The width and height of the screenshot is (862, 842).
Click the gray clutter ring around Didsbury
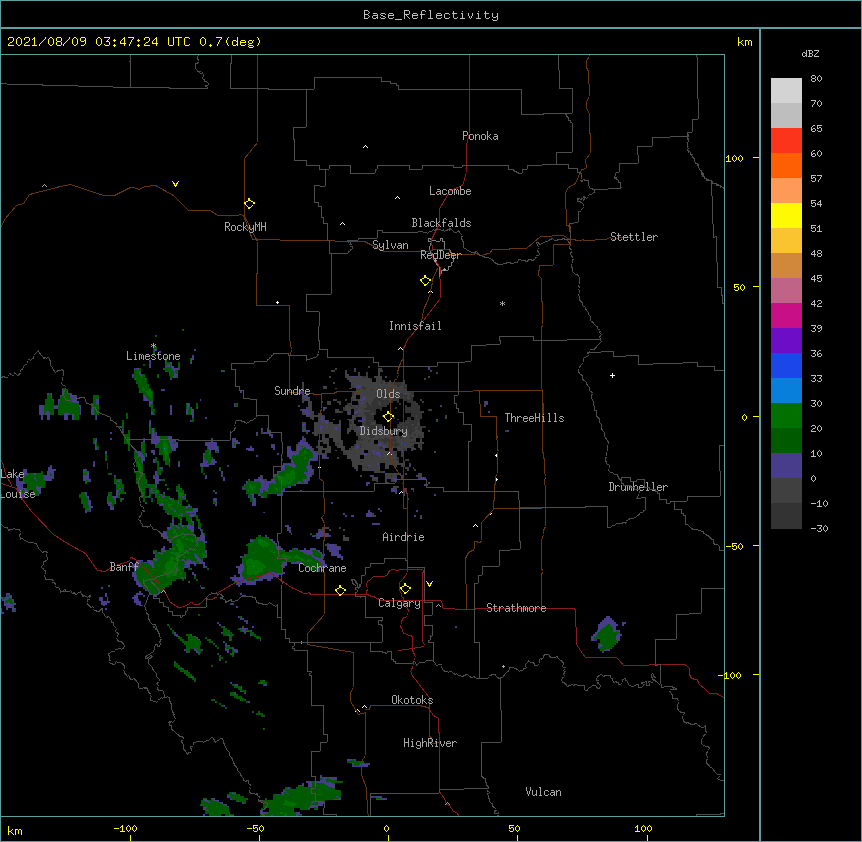(x=379, y=426)
